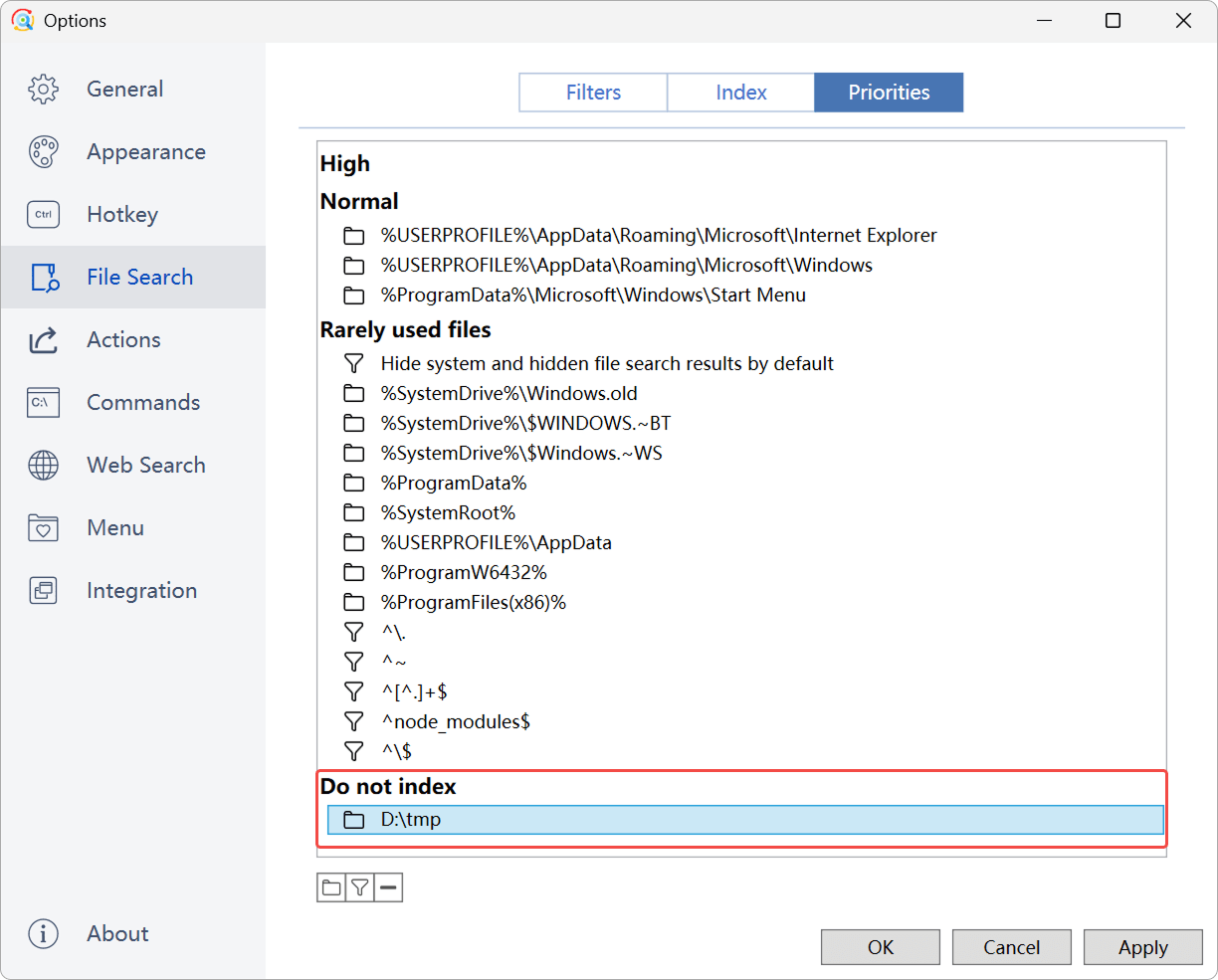
Task: Select the %ProgramFiles(x86)% entry
Action: click(474, 603)
